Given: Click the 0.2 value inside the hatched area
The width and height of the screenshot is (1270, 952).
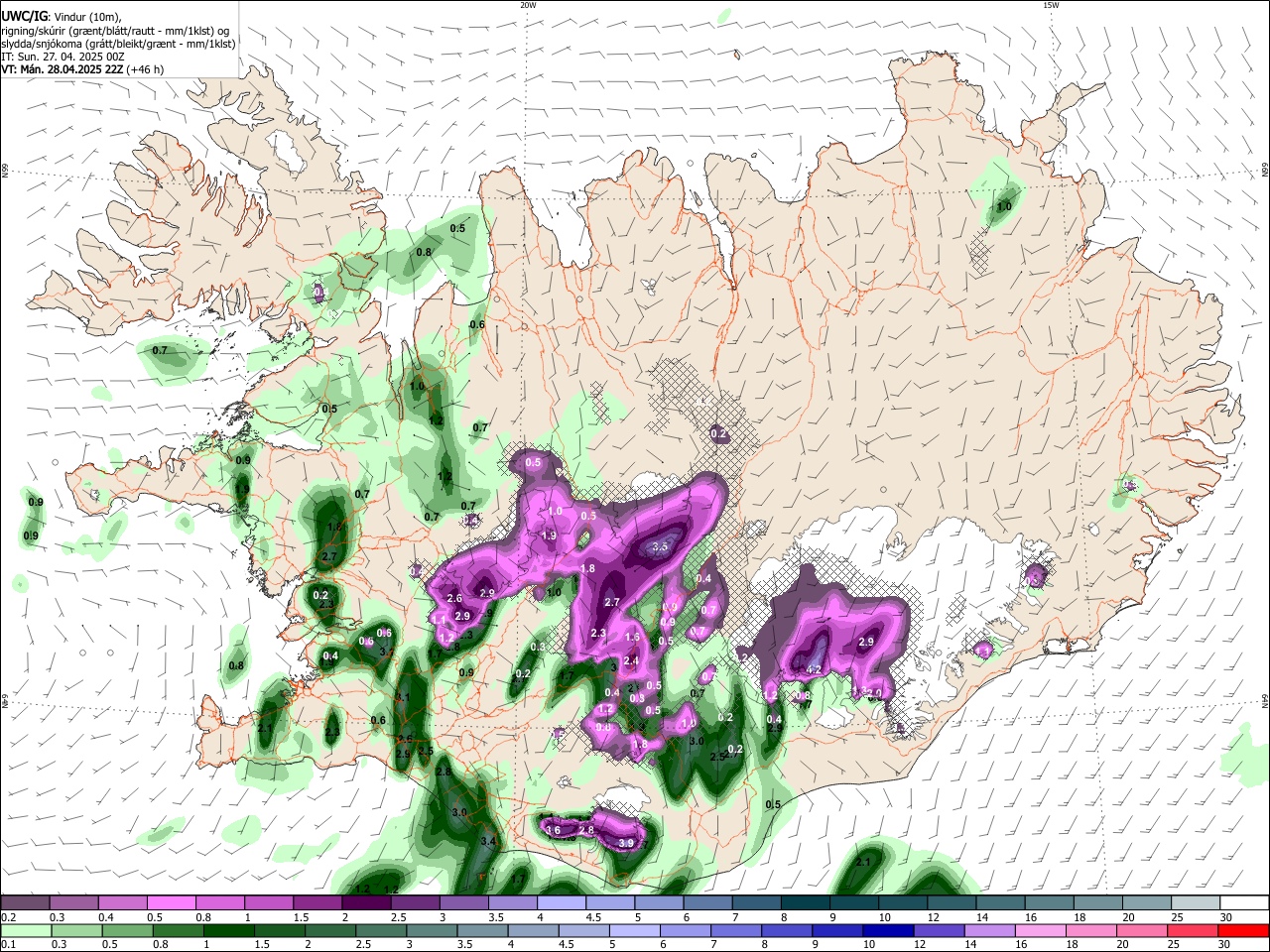Looking at the screenshot, I should tap(719, 434).
